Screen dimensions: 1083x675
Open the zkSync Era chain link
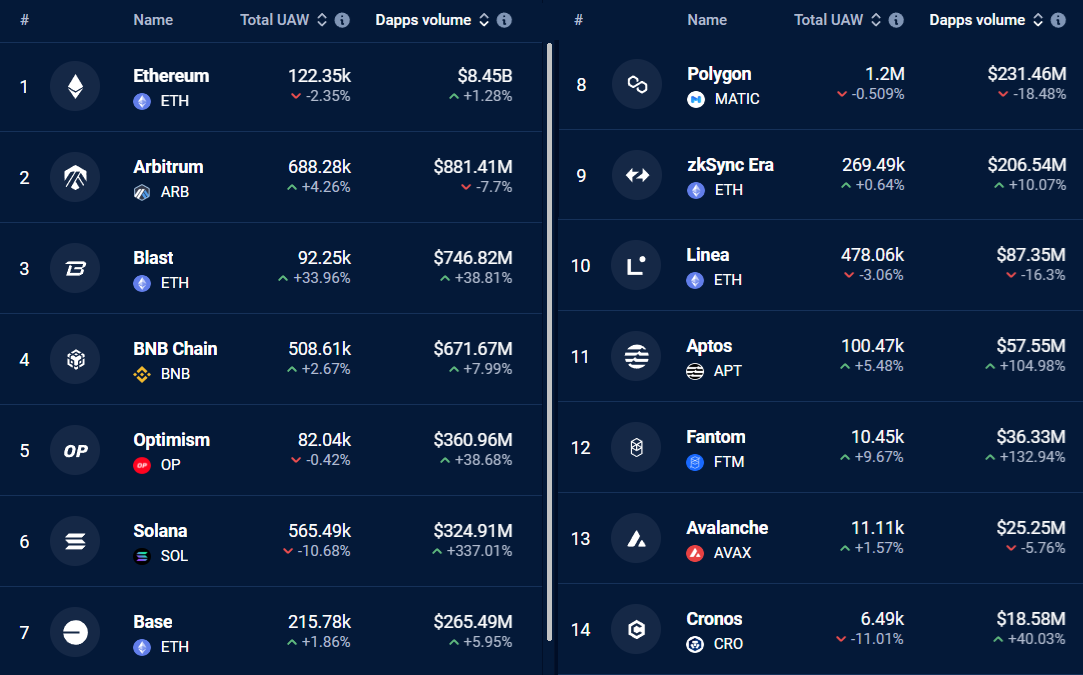pyautogui.click(x=730, y=165)
